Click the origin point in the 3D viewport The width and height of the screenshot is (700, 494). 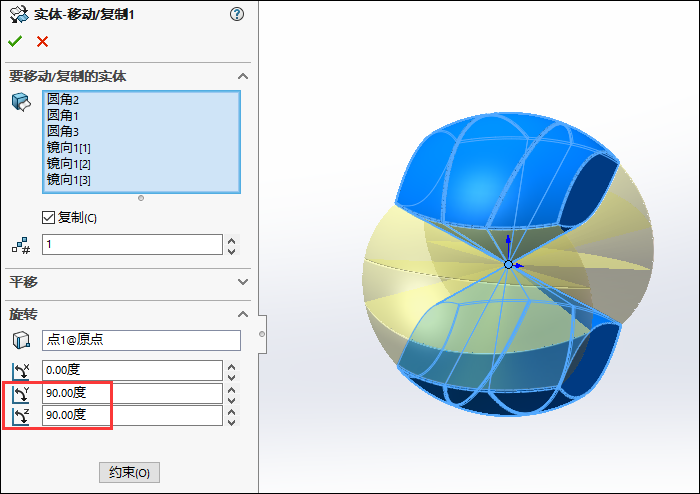(508, 265)
